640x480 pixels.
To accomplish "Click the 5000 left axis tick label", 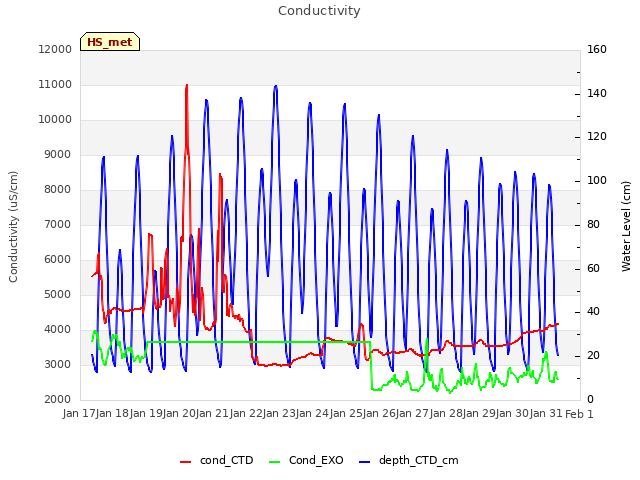I will click(x=58, y=295).
